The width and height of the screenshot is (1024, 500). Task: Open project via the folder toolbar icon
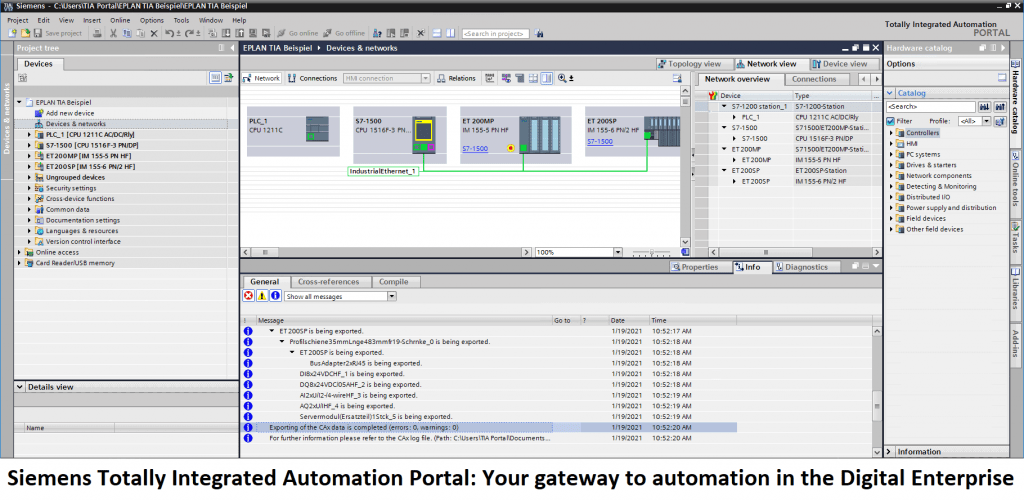(x=25, y=33)
